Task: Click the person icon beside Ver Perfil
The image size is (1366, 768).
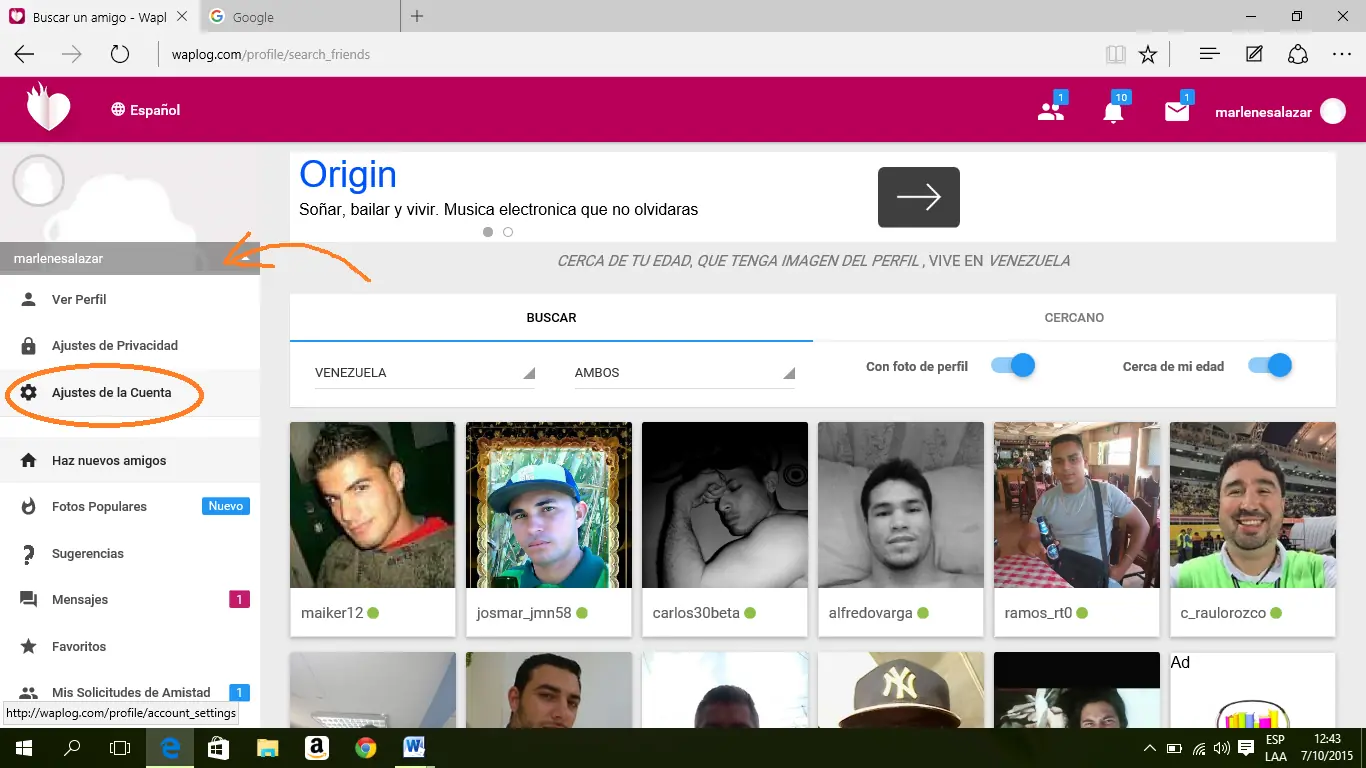Action: [x=29, y=299]
